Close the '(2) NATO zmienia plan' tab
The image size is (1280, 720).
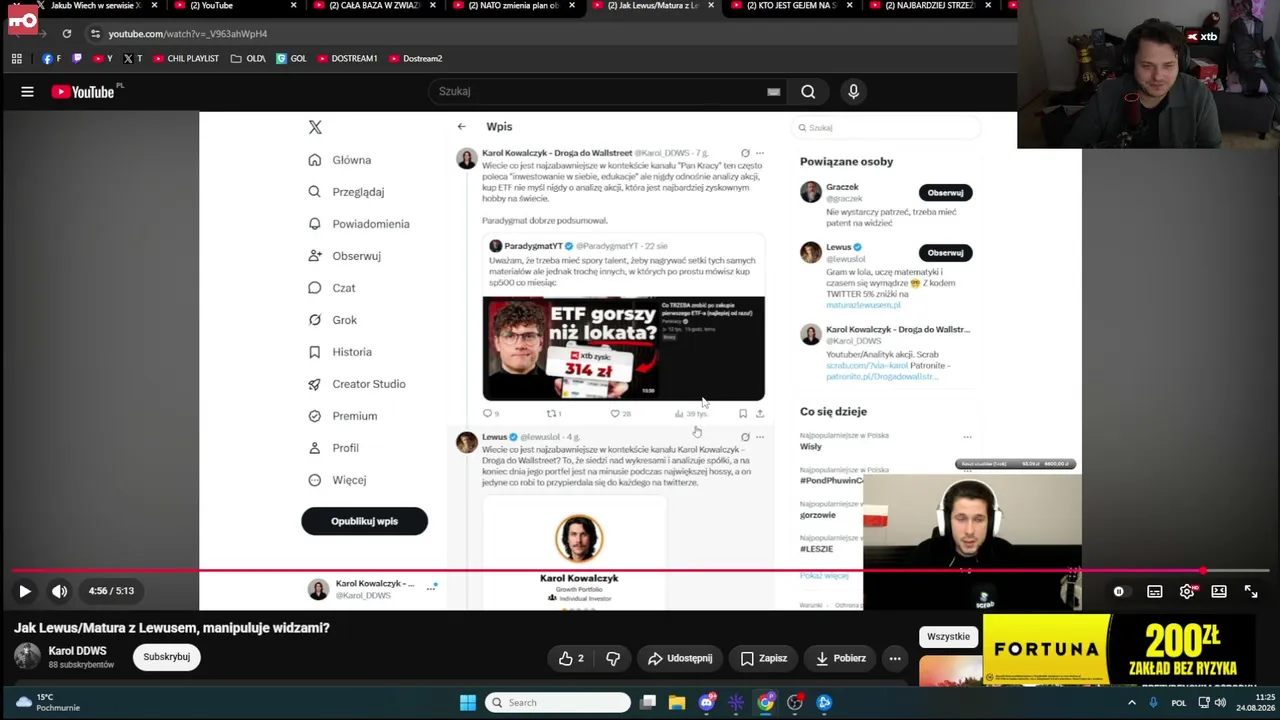(571, 6)
